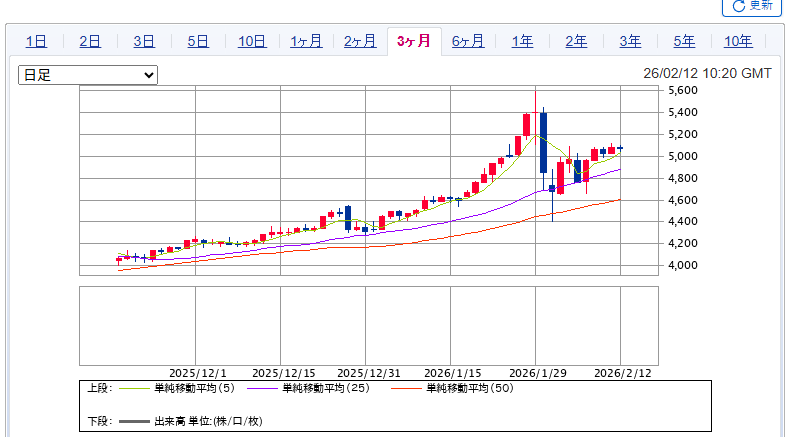
Task: Select the 10年 long-term tab
Action: tap(738, 41)
